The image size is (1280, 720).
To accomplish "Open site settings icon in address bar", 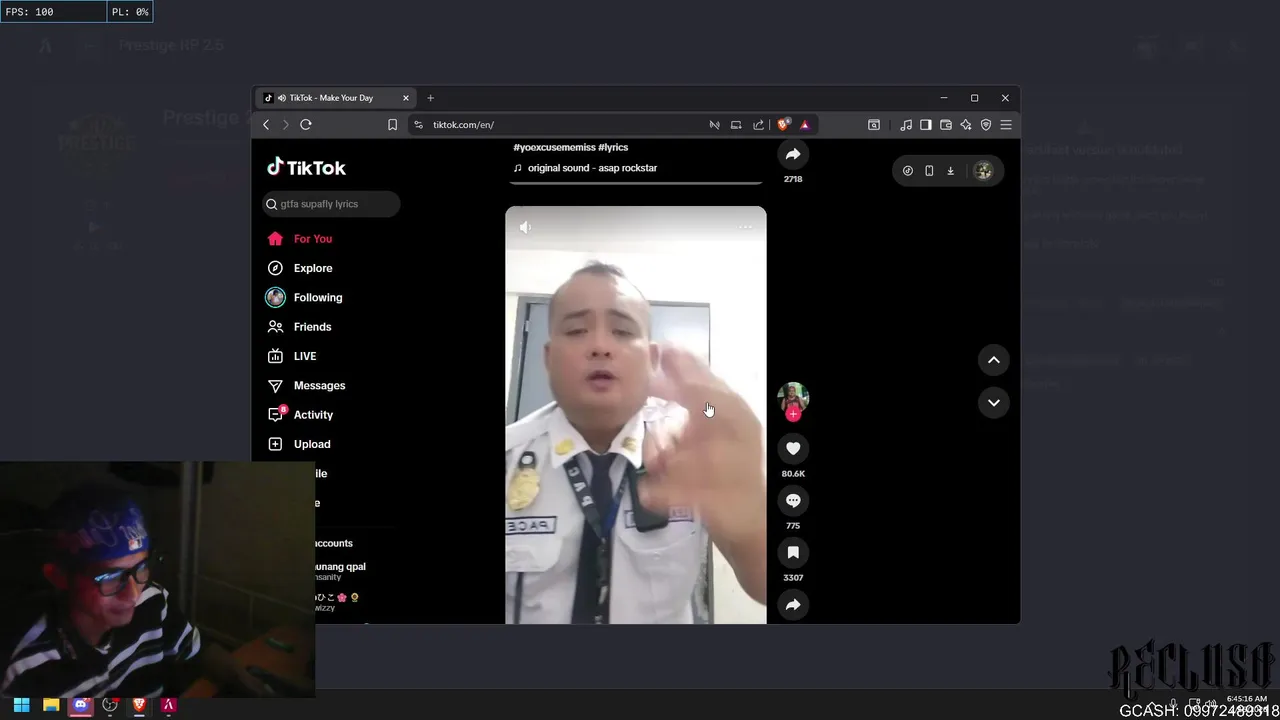I will 418,125.
